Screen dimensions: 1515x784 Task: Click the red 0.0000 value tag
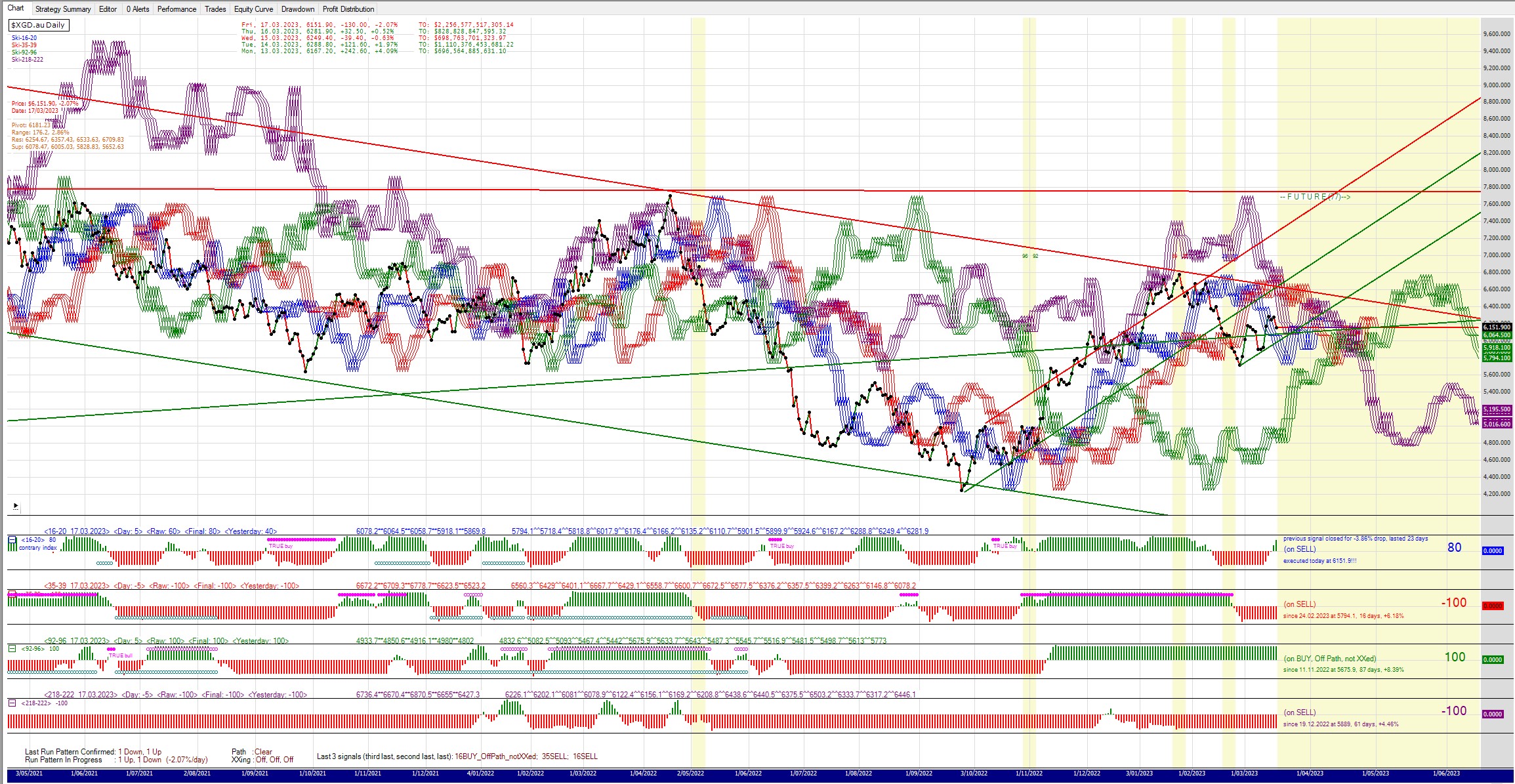coord(1493,606)
